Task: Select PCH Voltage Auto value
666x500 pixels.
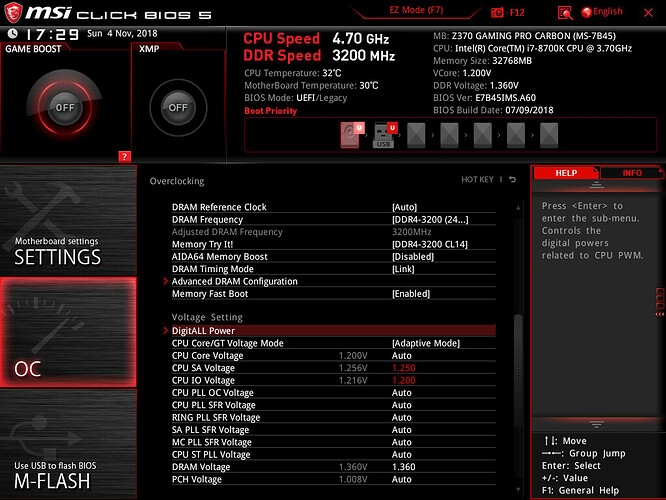Action: coord(401,479)
